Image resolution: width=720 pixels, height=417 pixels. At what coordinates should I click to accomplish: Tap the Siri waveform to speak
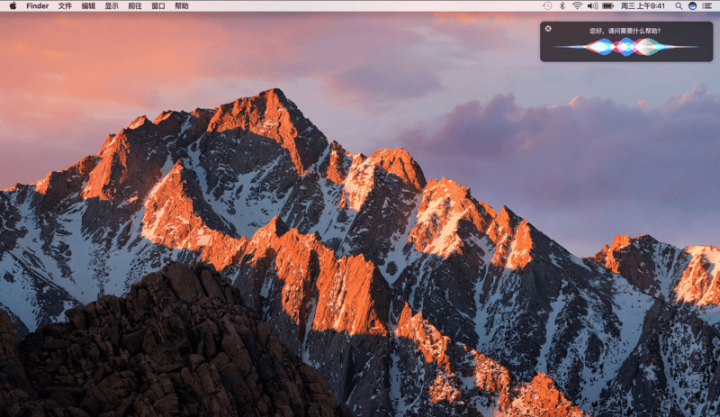(x=626, y=47)
